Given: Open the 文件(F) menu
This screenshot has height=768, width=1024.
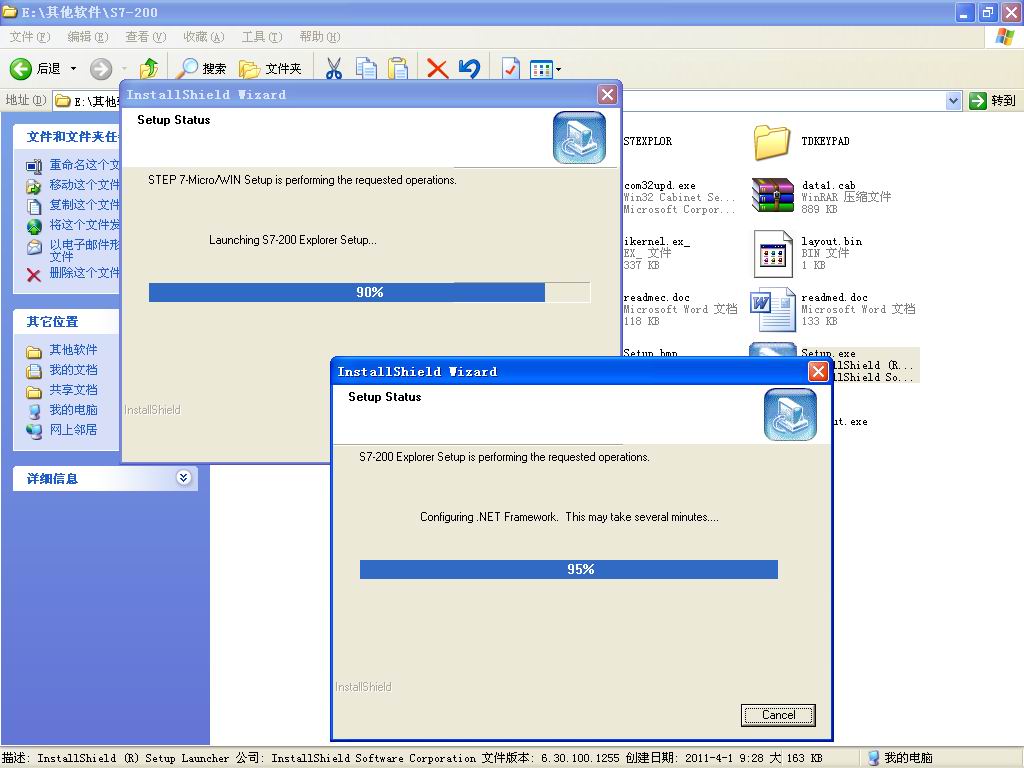Looking at the screenshot, I should [x=29, y=37].
